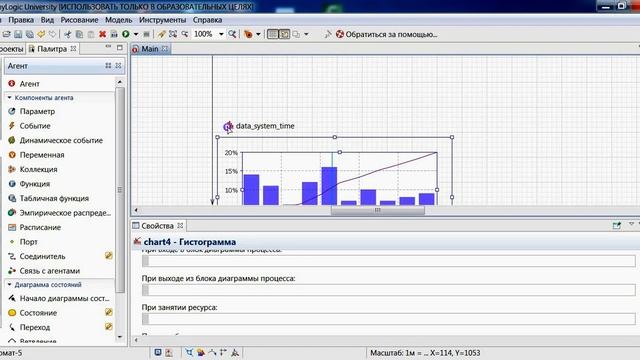The height and width of the screenshot is (360, 640).
Task: Click the debug bug icon
Action: point(248,34)
